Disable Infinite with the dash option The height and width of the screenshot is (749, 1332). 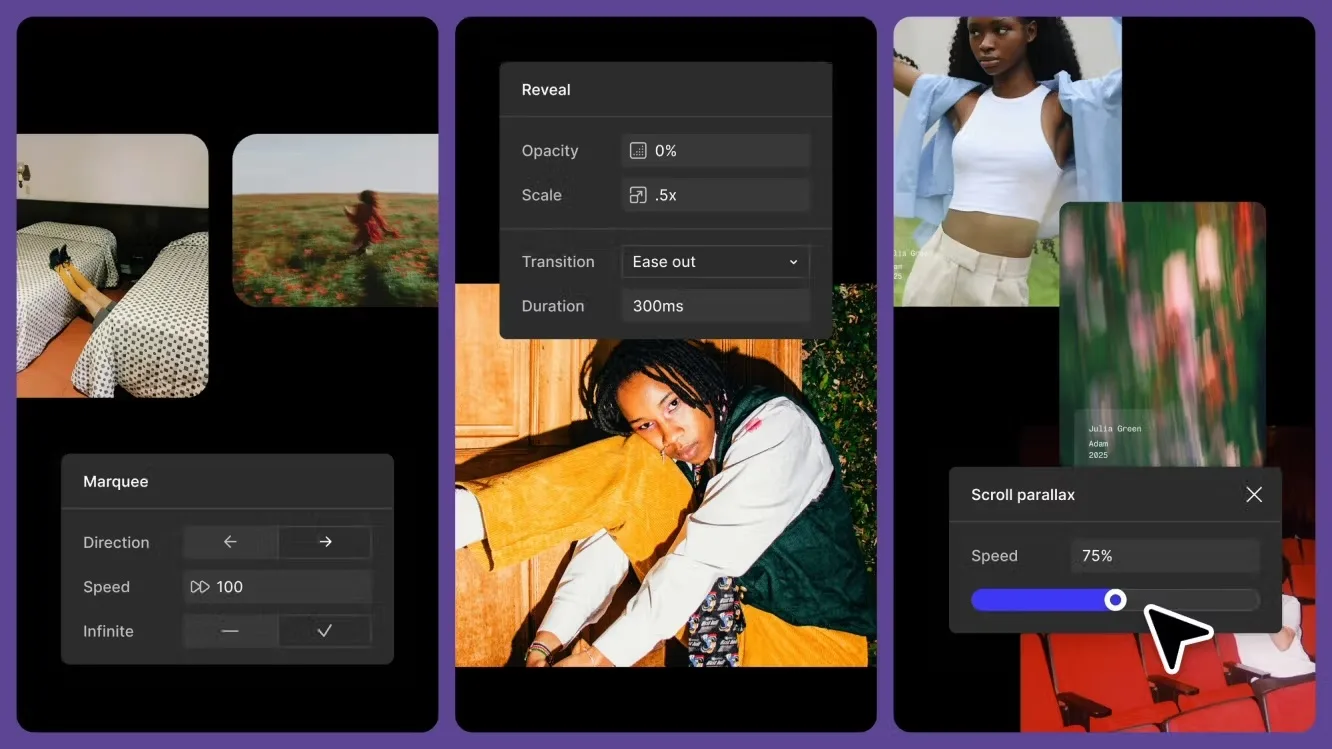(230, 631)
